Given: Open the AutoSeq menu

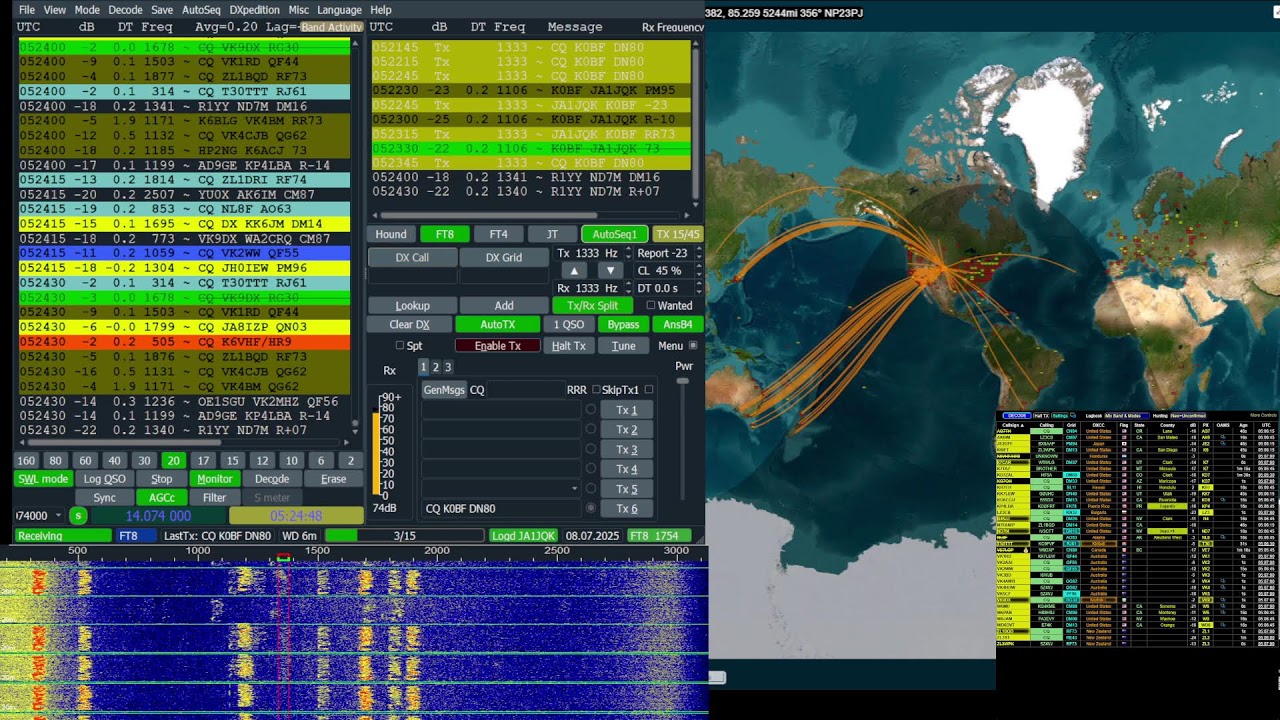Looking at the screenshot, I should [201, 10].
